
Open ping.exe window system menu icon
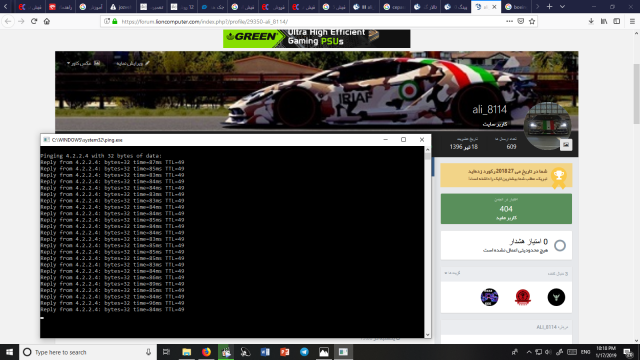(x=46, y=140)
